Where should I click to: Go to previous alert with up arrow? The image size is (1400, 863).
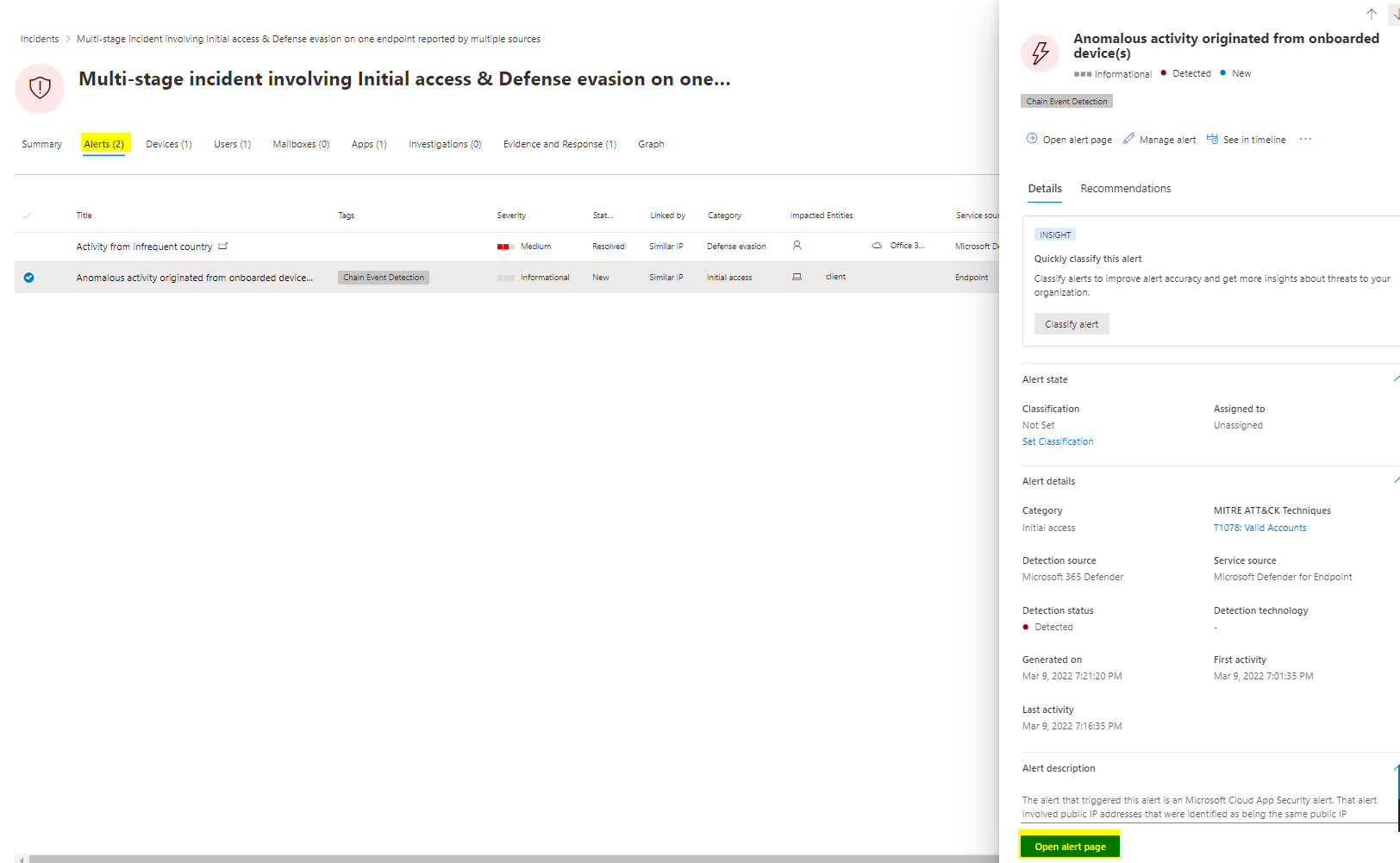1371,14
